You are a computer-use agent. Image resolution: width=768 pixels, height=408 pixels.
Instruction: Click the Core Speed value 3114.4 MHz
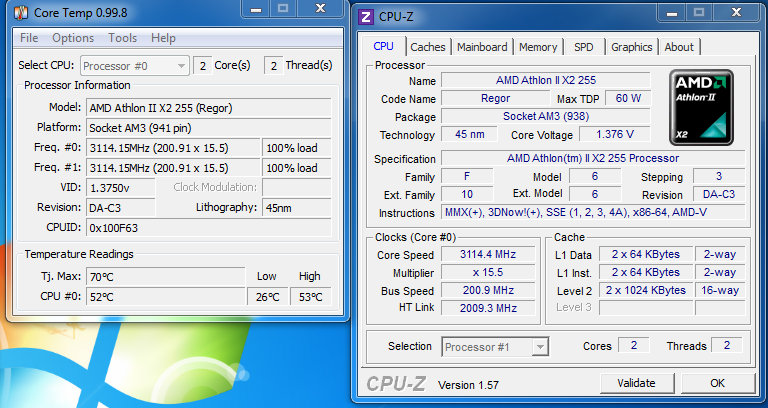[488, 254]
